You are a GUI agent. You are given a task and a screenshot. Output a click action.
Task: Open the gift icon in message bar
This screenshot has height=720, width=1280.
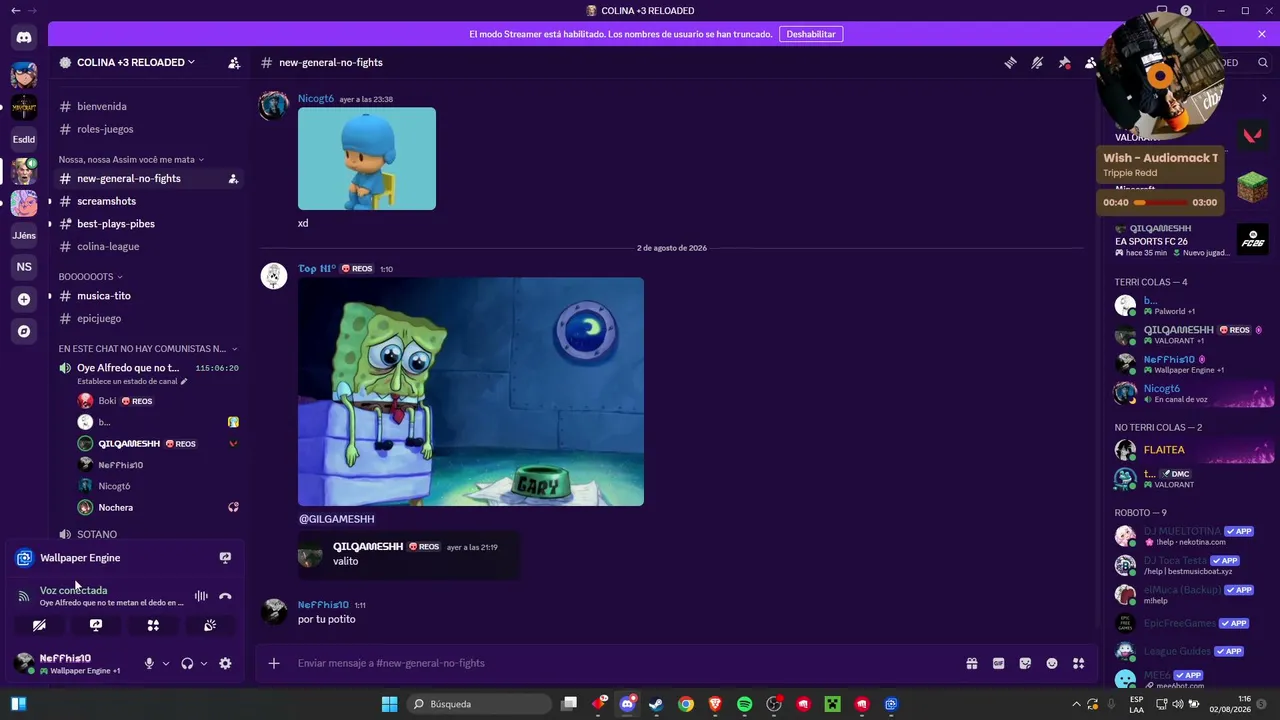tap(971, 663)
